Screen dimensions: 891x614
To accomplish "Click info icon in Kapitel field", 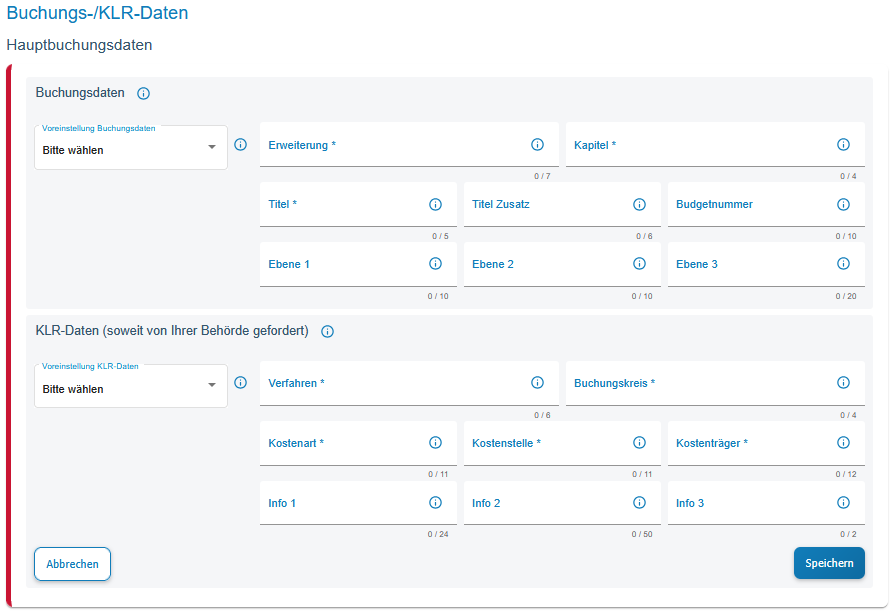I will [x=843, y=145].
